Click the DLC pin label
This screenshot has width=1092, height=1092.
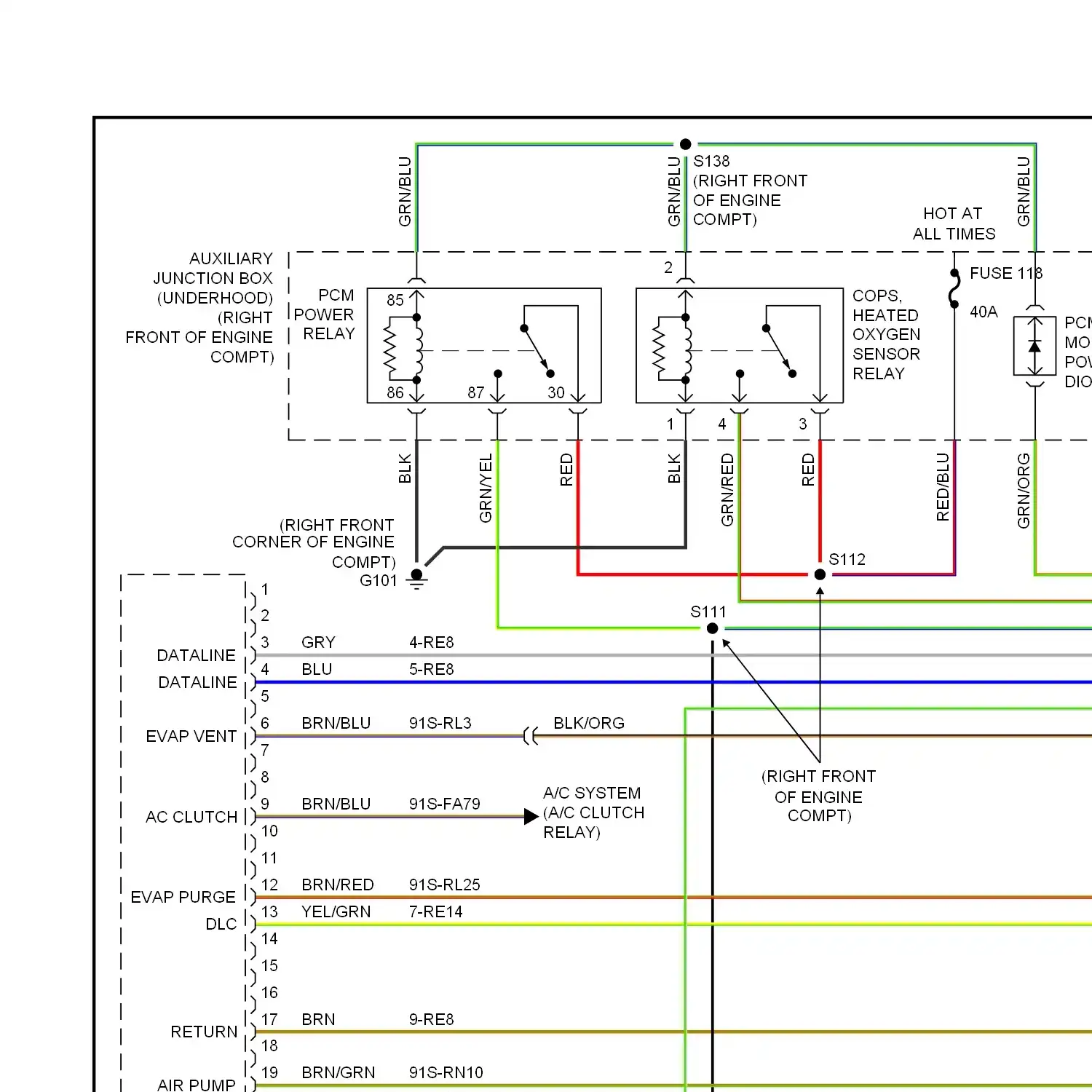(221, 924)
